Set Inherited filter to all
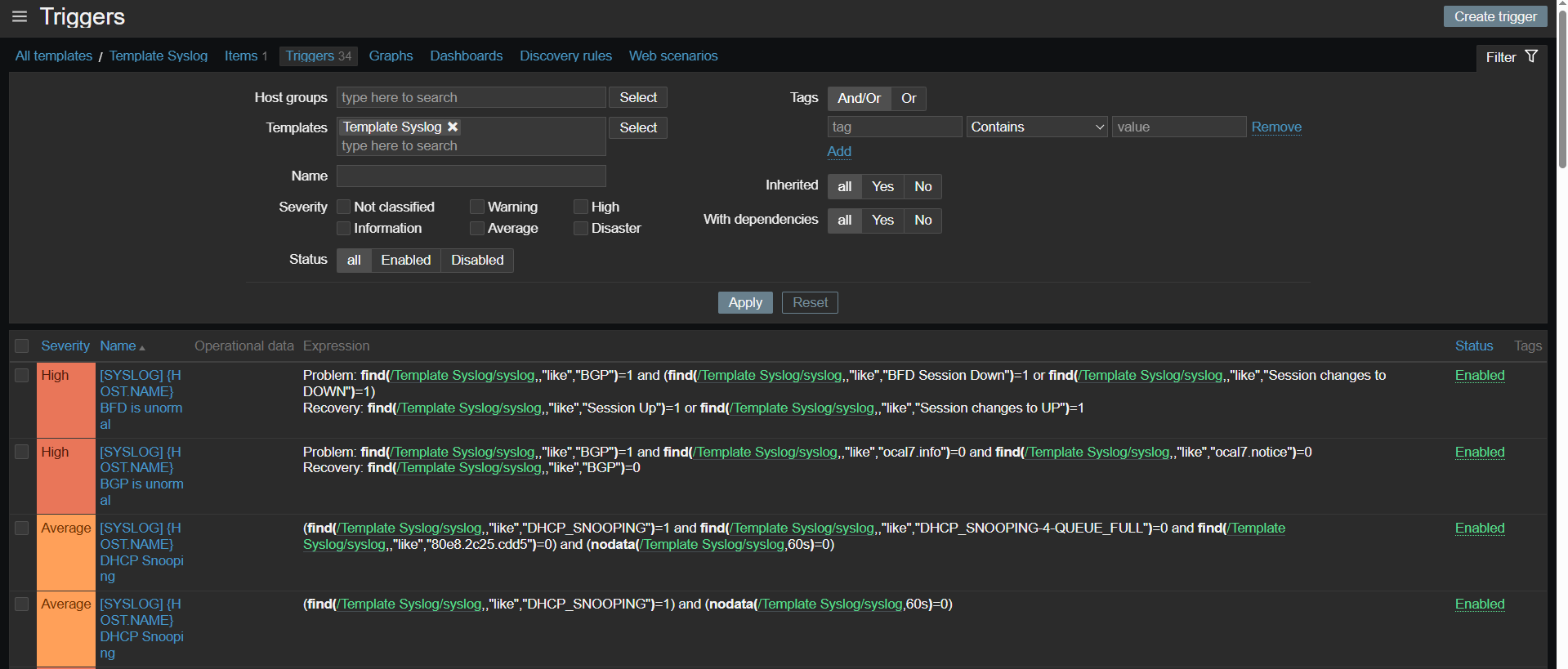Viewport: 1568px width, 669px height. click(x=845, y=186)
